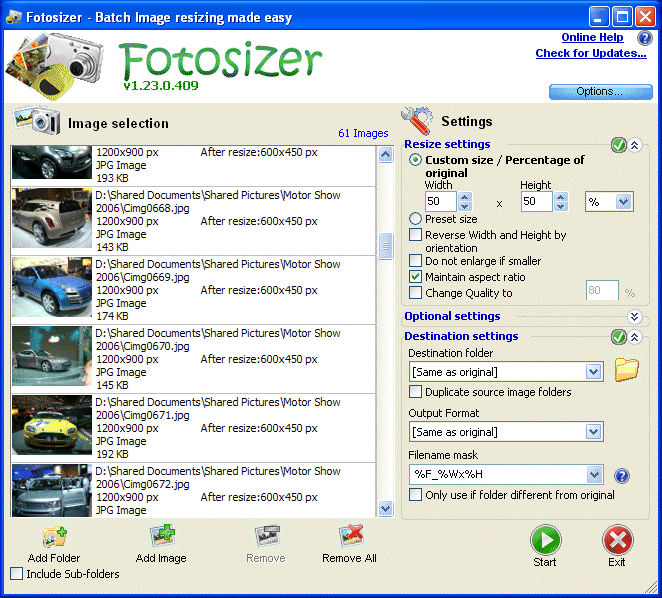This screenshot has height=598, width=662.
Task: Click the image list scrollbar thumb
Action: (385, 245)
